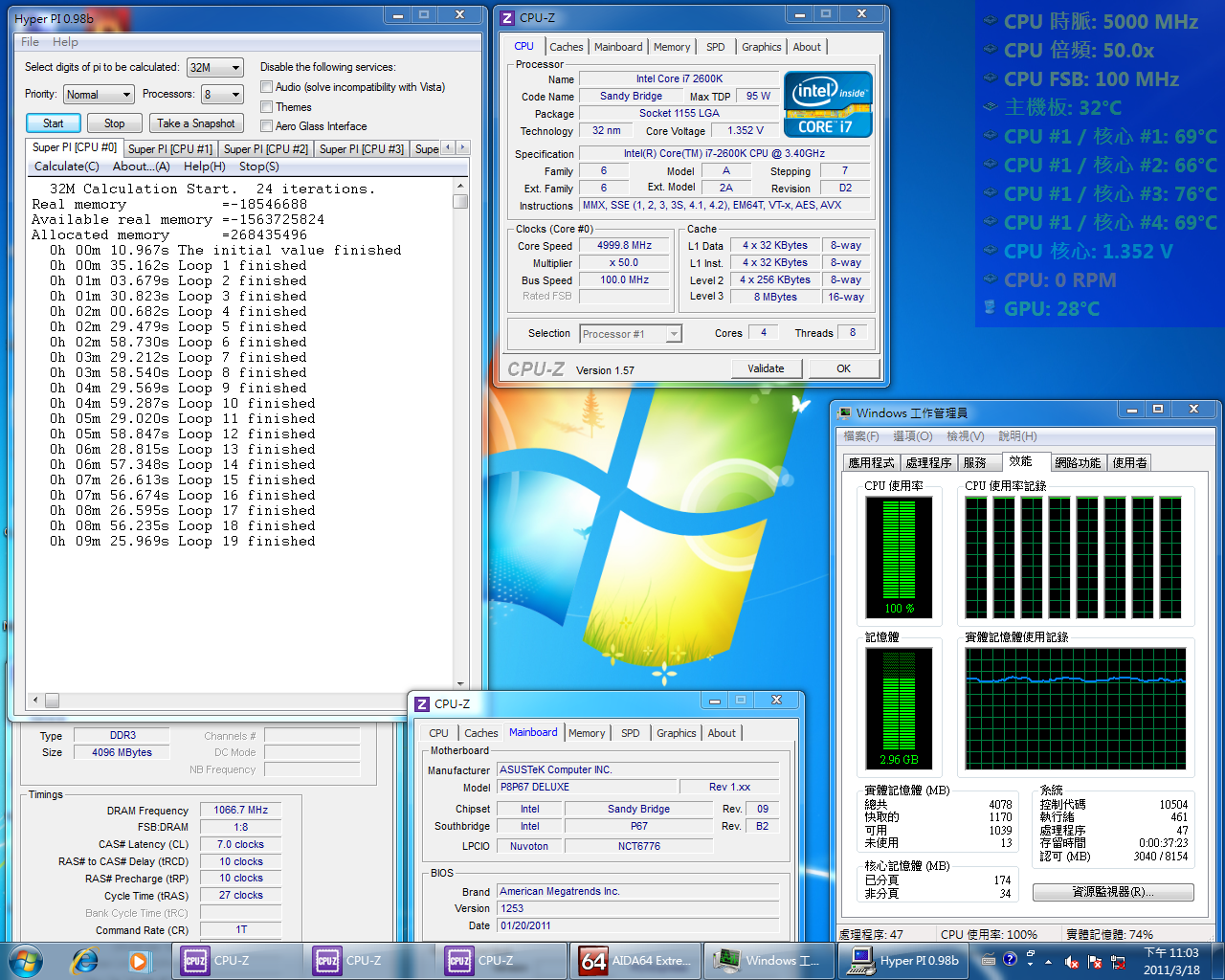Image resolution: width=1225 pixels, height=980 pixels.
Task: Switch to AIDA64 Extreme in the taskbar
Action: [x=637, y=960]
